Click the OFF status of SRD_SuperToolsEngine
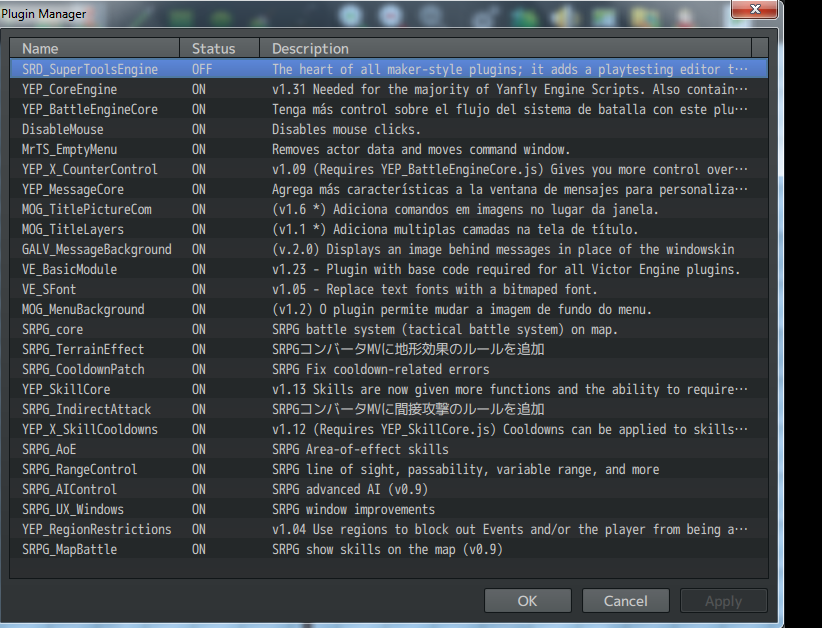 202,69
